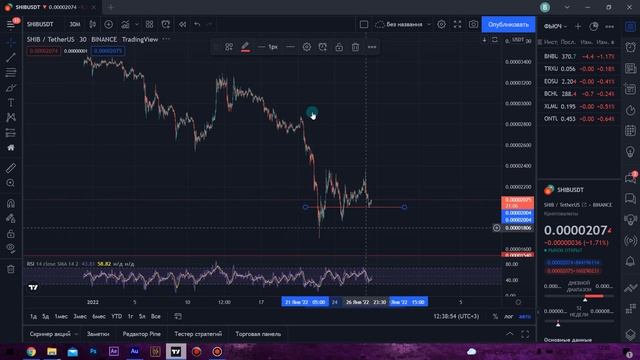
Task: Change the line style in floating toolbar
Action: pos(290,47)
